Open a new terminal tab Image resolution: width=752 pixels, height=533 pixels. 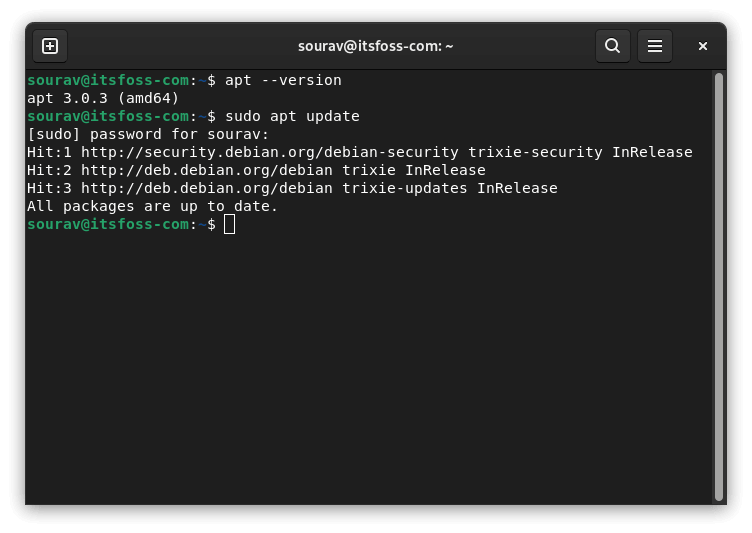50,46
